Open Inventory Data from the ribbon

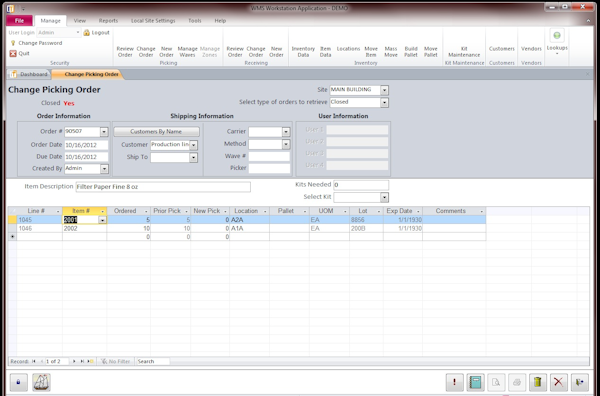coord(303,52)
